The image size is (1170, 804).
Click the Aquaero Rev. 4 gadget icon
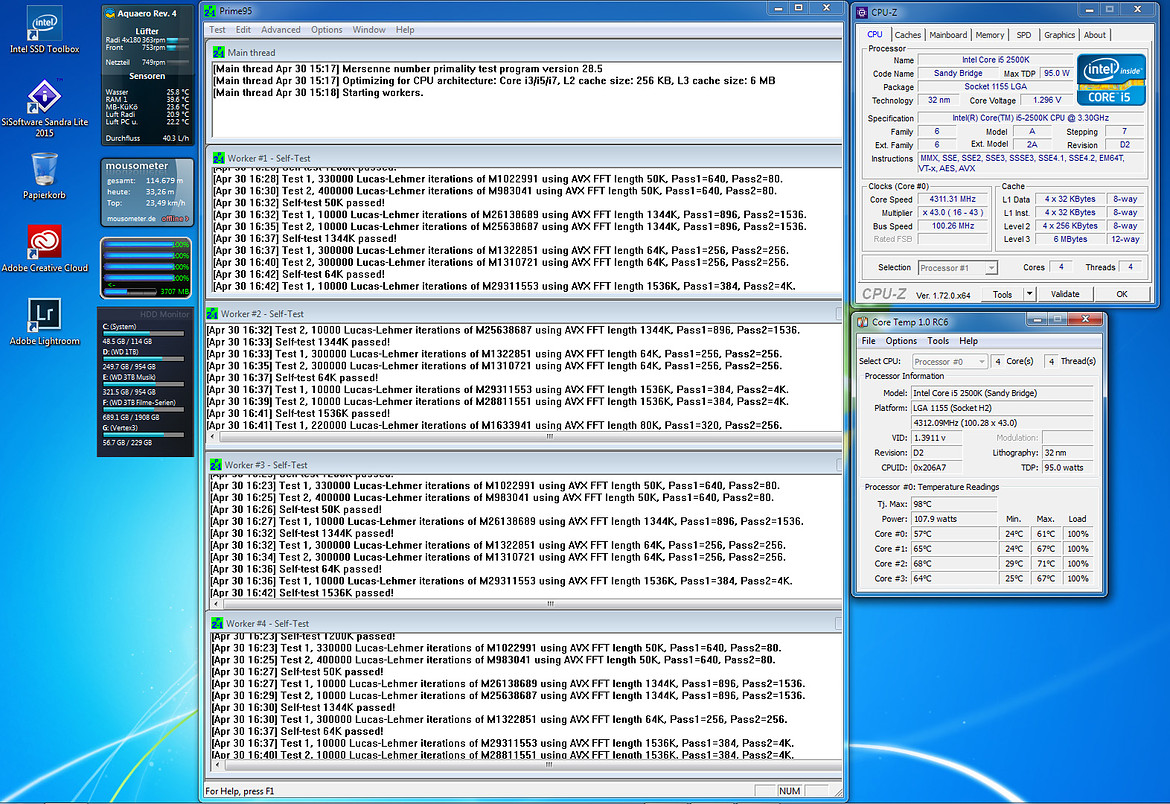tap(110, 13)
